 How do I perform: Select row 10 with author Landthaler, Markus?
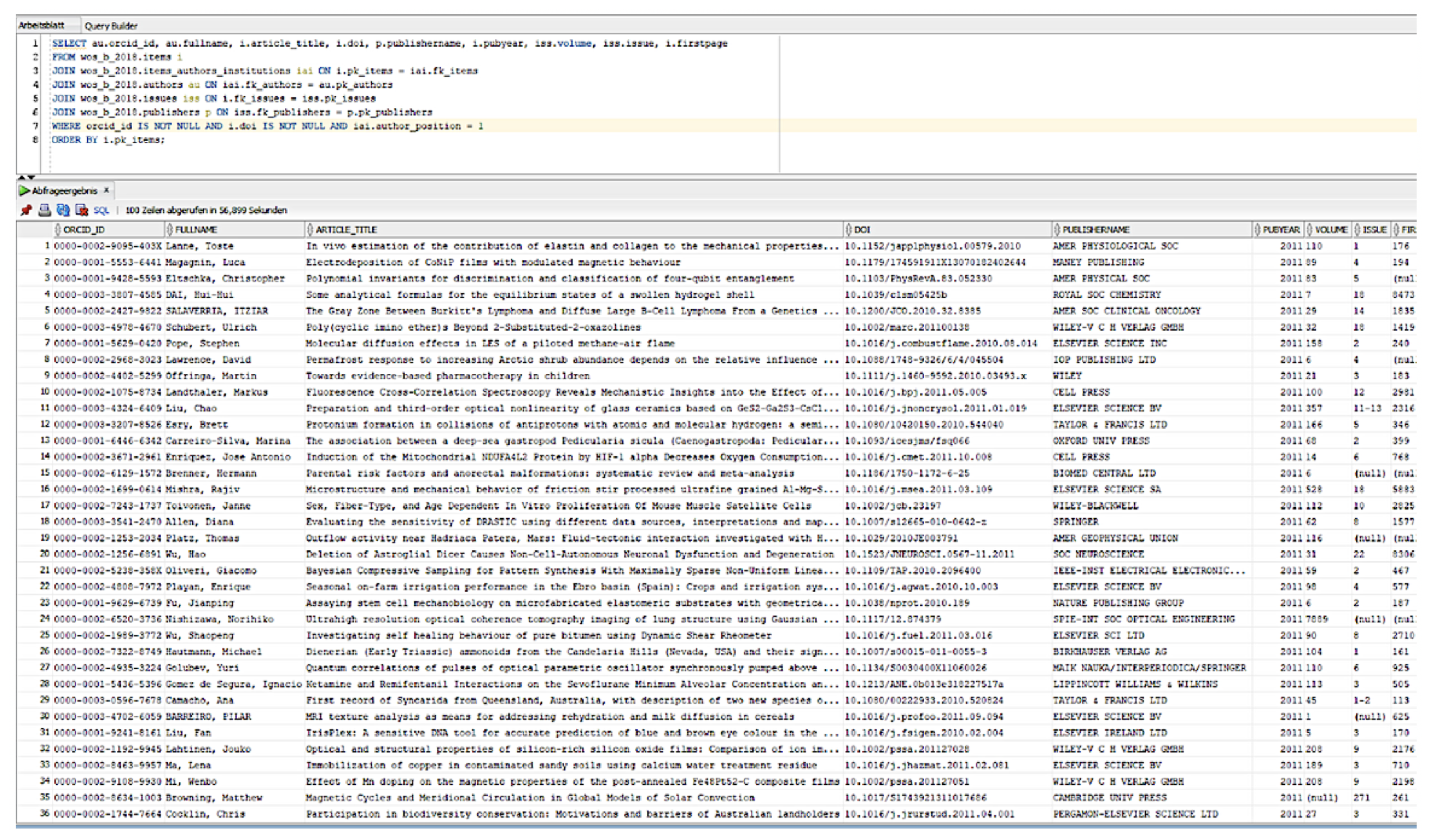tap(216, 392)
